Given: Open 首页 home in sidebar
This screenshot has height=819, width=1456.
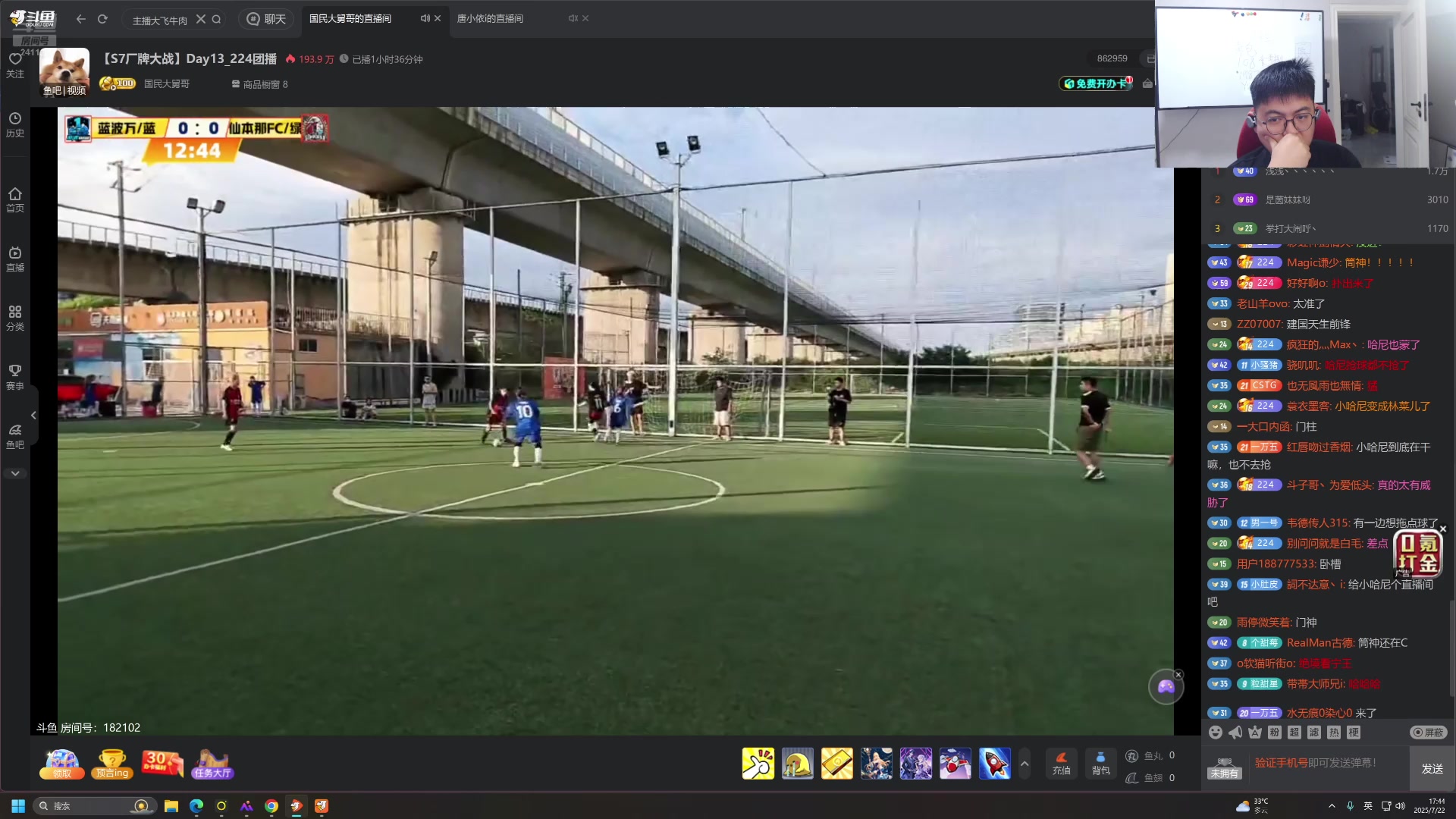Looking at the screenshot, I should pyautogui.click(x=15, y=200).
